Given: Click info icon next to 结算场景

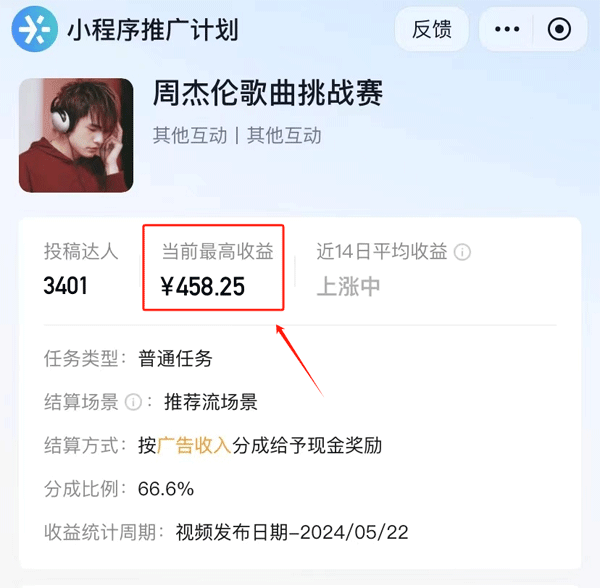Looking at the screenshot, I should click(134, 402).
